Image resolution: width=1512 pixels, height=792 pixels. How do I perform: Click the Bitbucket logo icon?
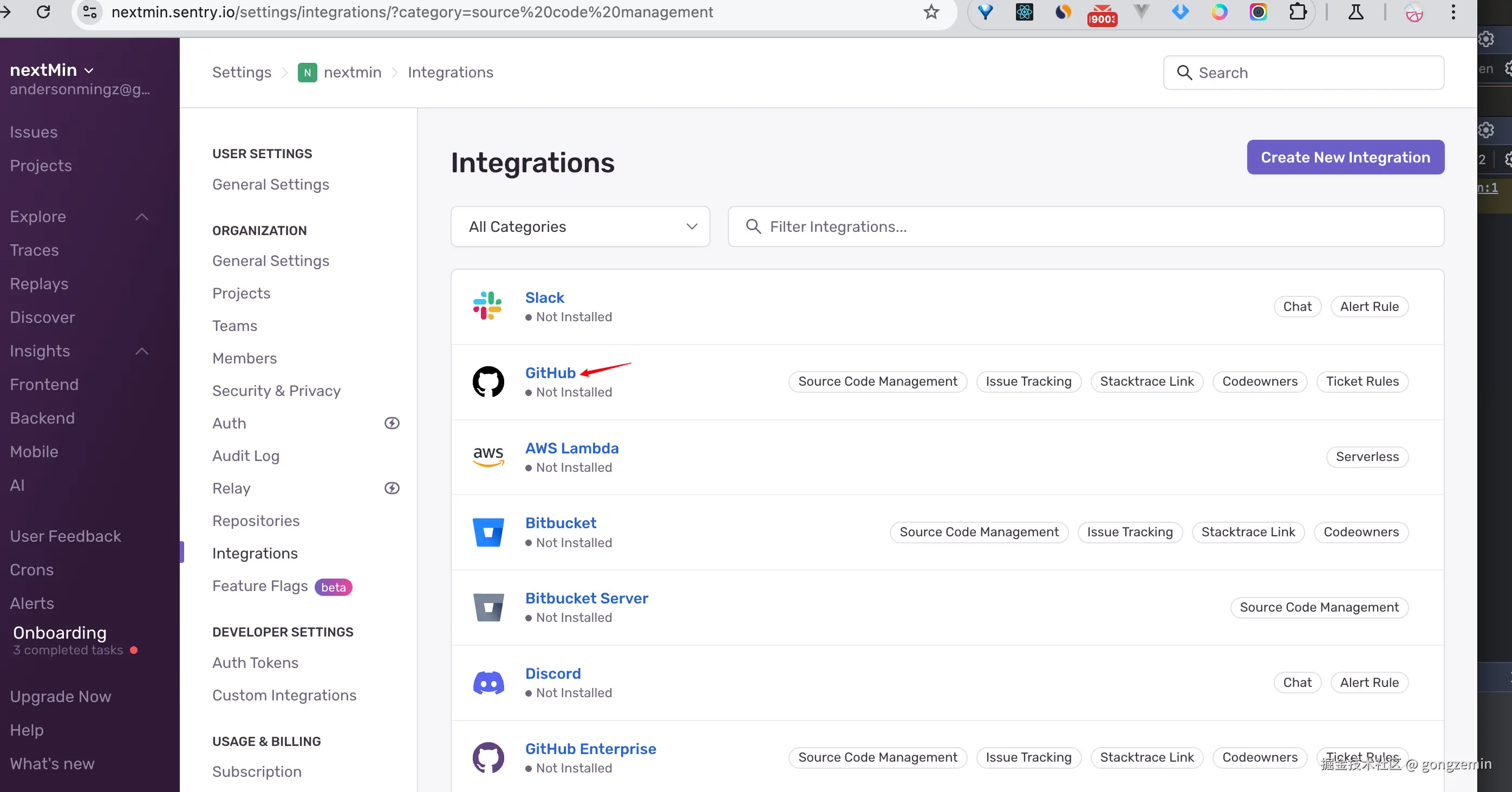tap(488, 532)
